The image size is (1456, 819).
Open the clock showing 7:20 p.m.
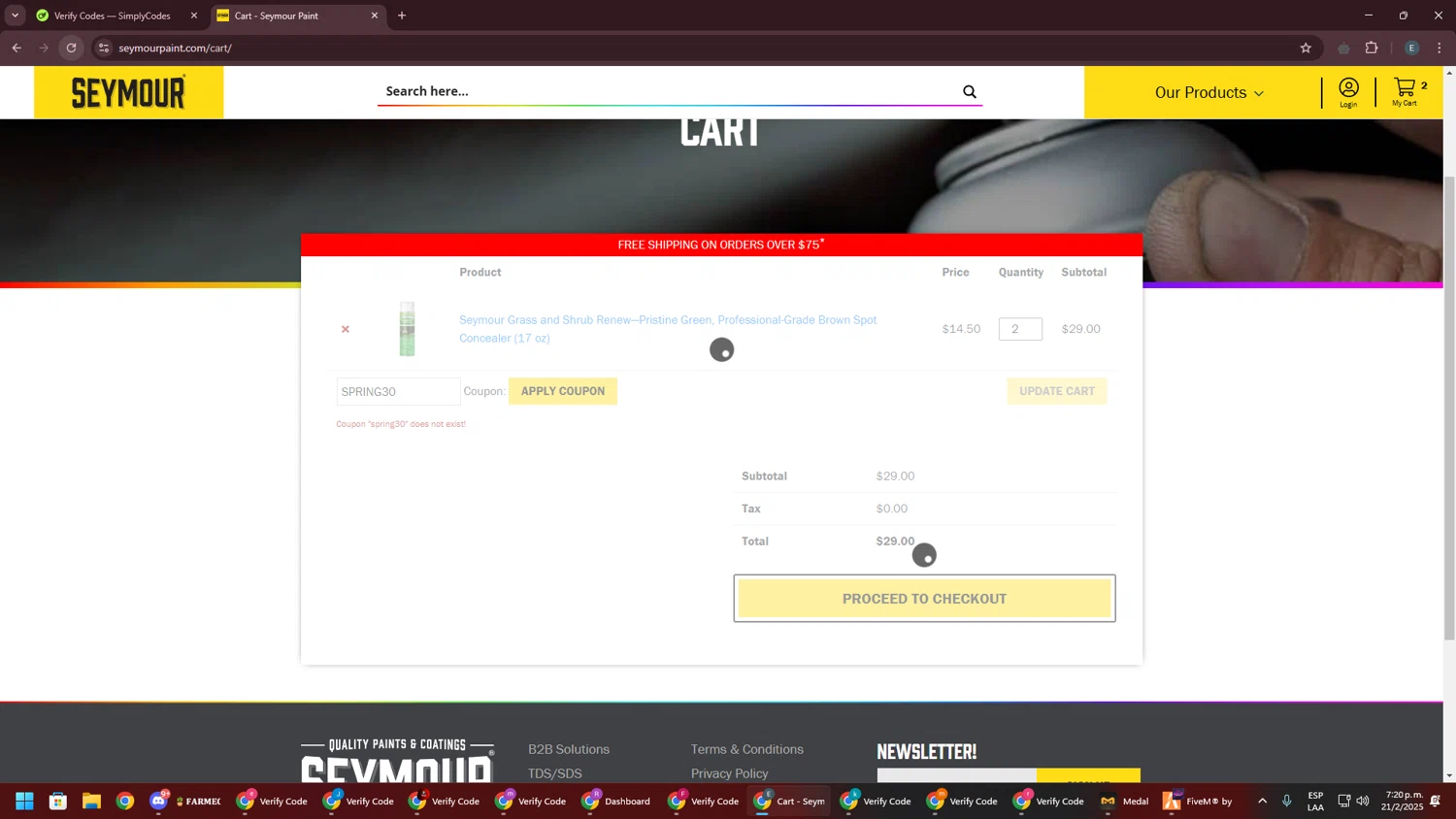click(x=1404, y=801)
